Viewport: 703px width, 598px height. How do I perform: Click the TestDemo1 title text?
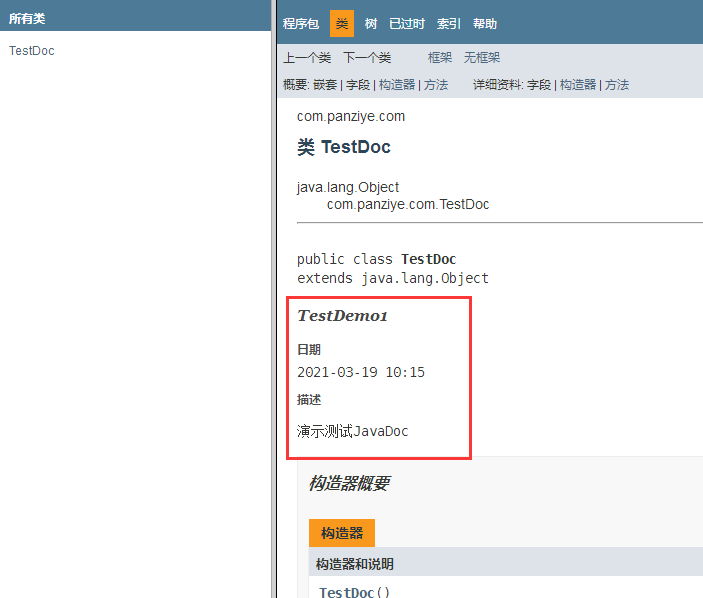342,316
